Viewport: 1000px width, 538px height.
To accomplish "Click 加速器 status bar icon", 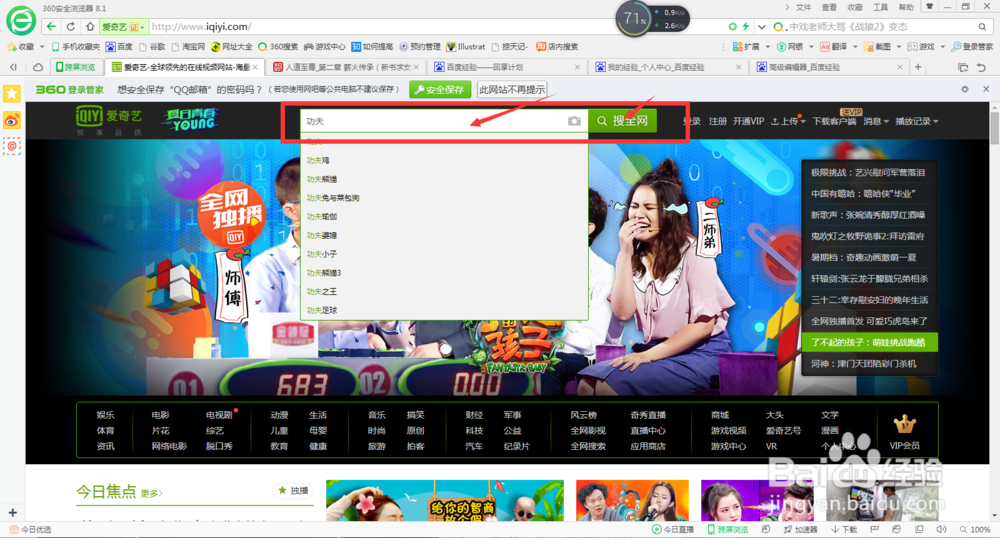I will point(800,530).
